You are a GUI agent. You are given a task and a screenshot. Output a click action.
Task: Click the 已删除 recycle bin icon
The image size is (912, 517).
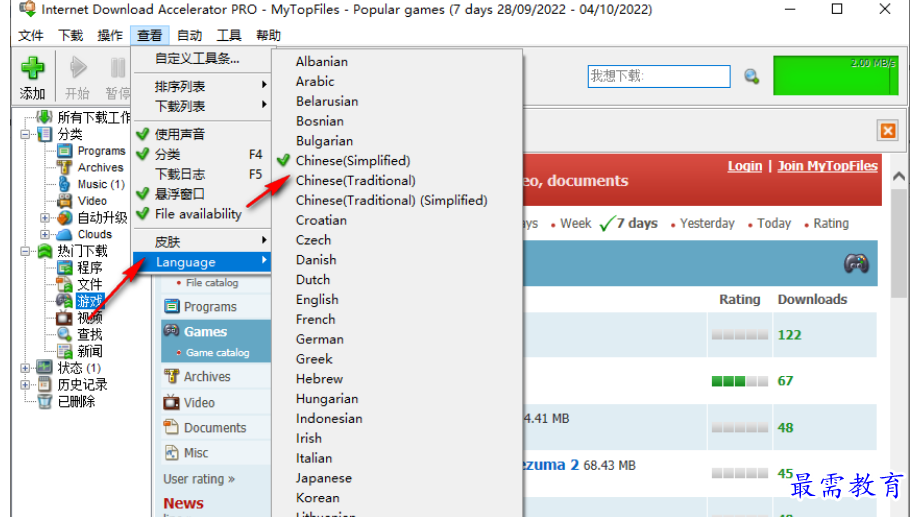pyautogui.click(x=45, y=401)
